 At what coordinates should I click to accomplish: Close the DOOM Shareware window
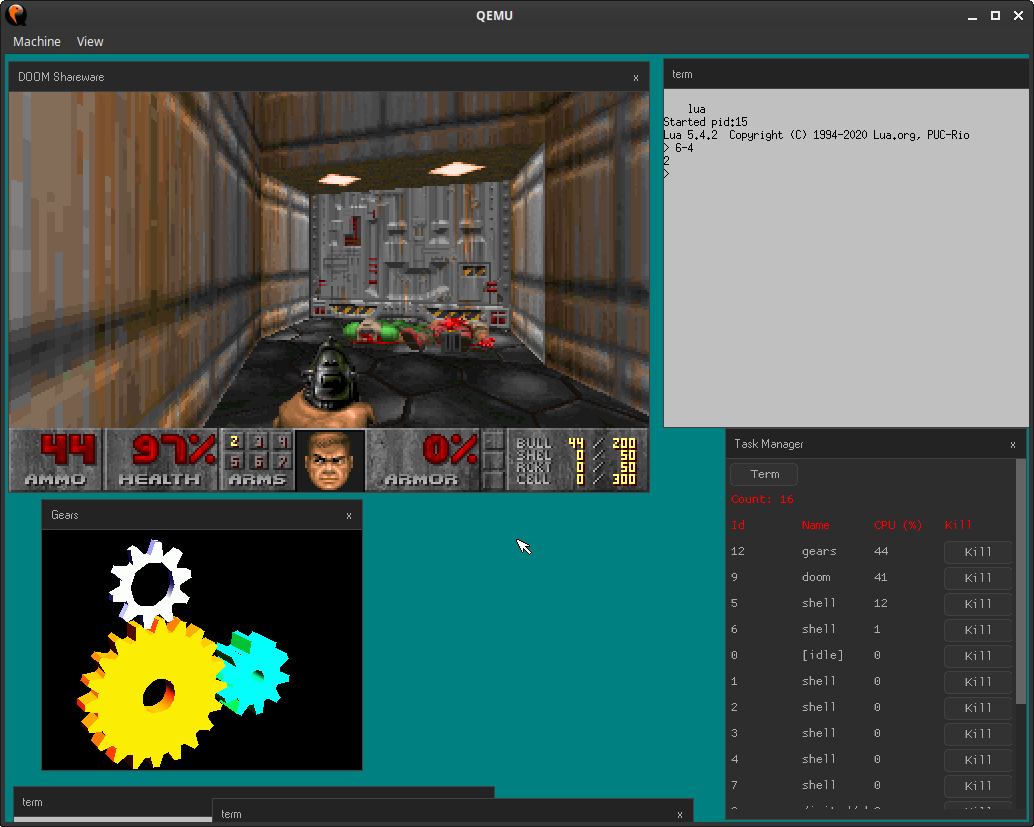point(636,78)
